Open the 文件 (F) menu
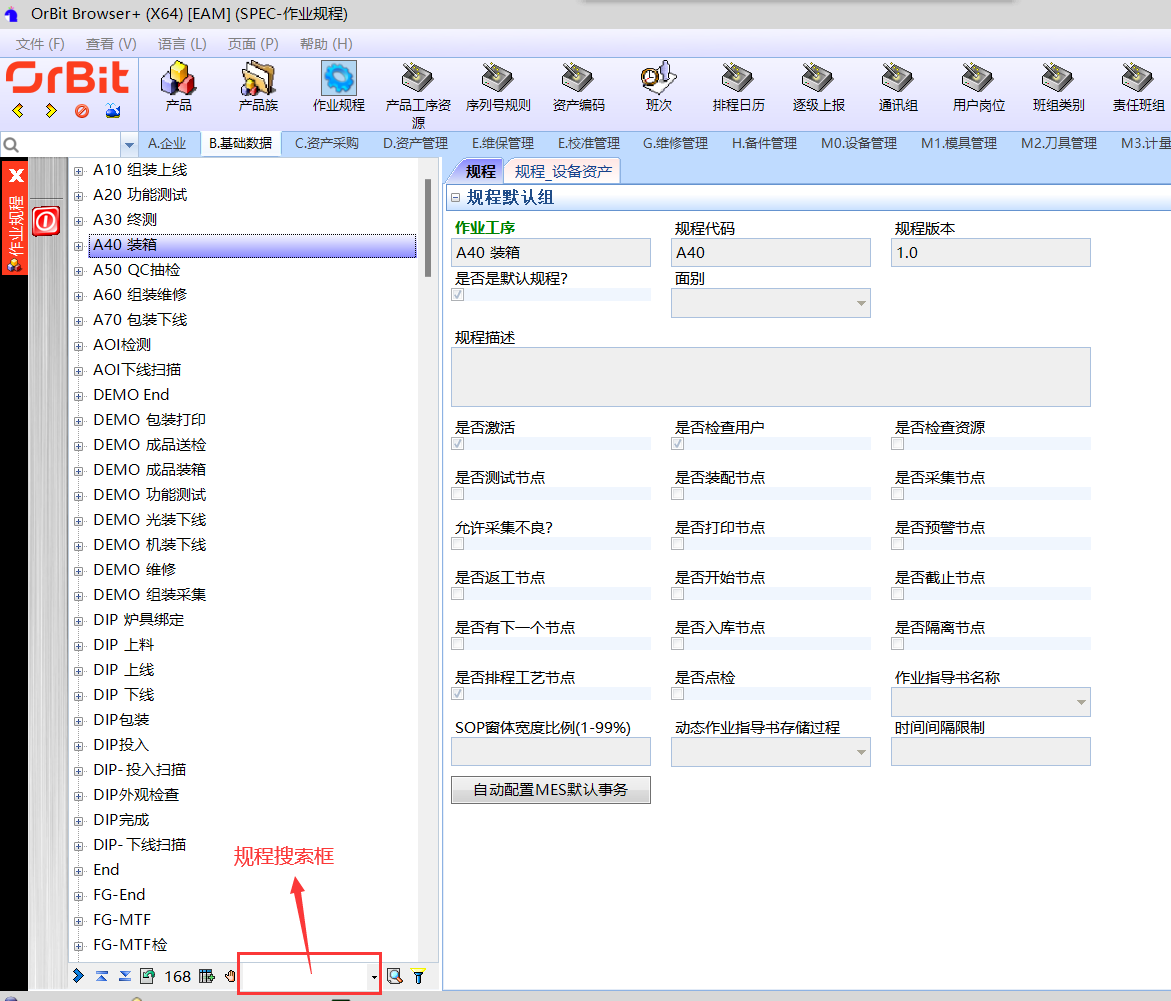1171x1001 pixels. coord(40,44)
